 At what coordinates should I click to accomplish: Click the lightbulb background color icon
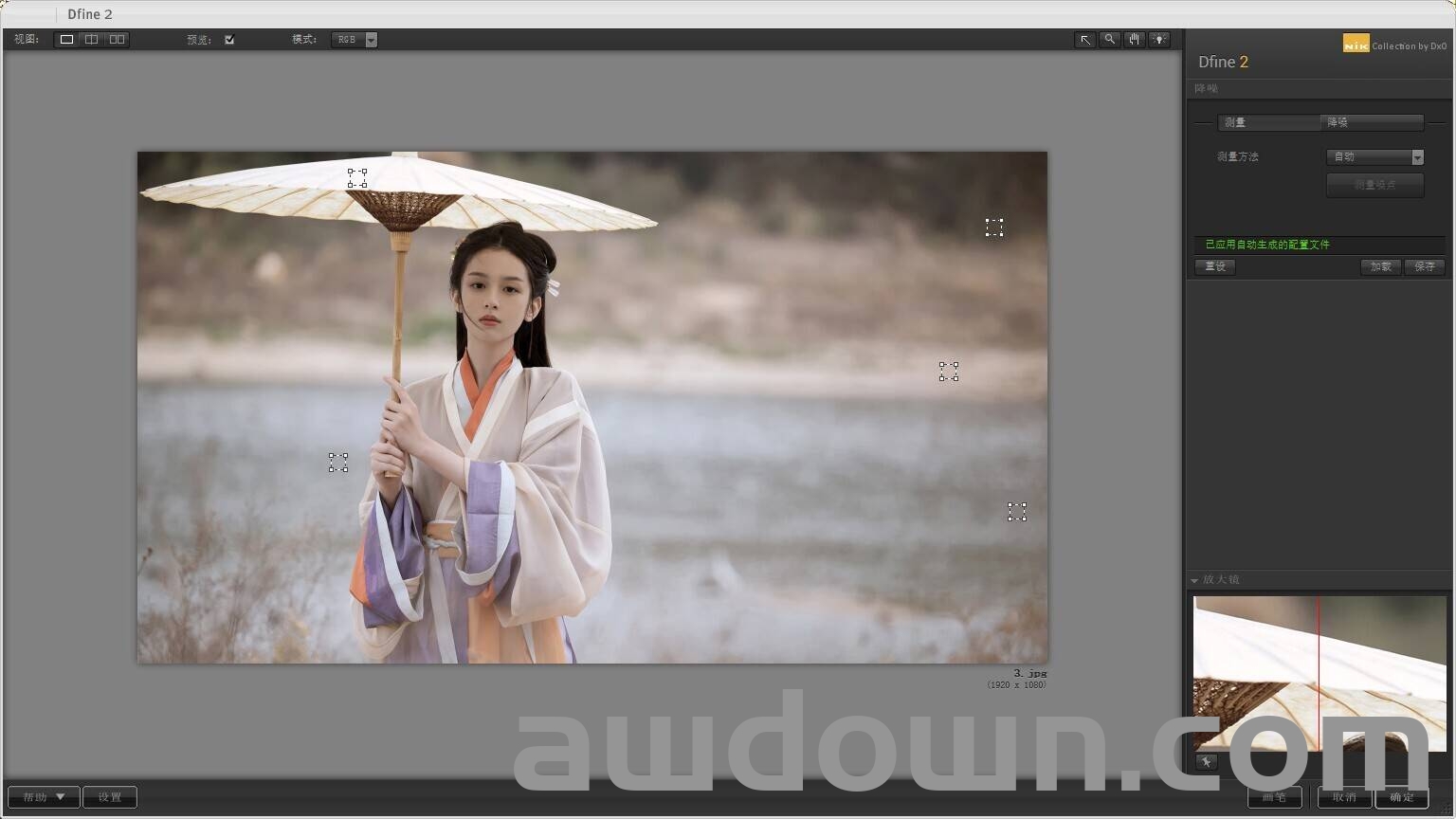[x=1158, y=40]
